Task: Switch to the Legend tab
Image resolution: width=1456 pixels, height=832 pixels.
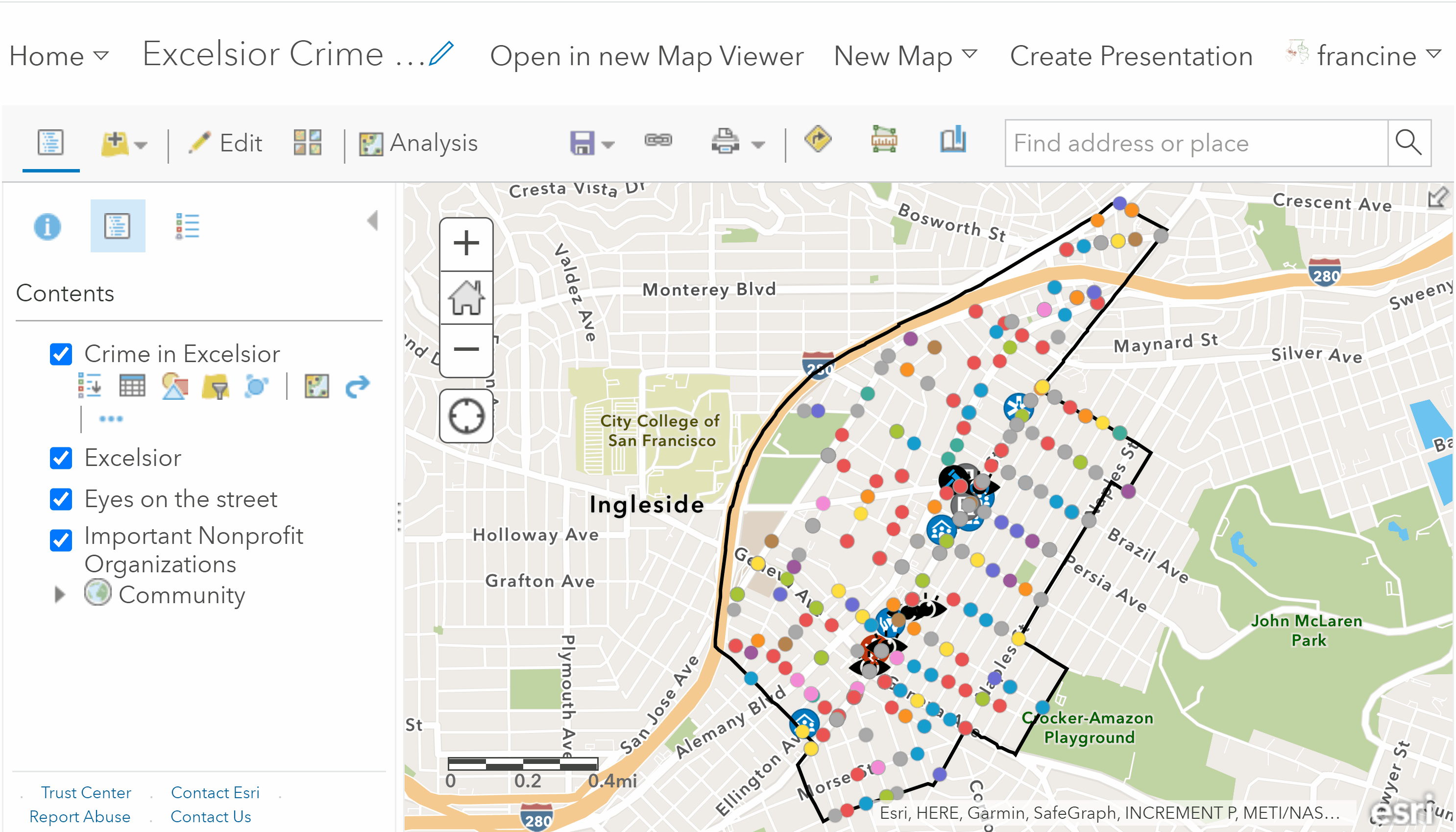Action: 187,227
